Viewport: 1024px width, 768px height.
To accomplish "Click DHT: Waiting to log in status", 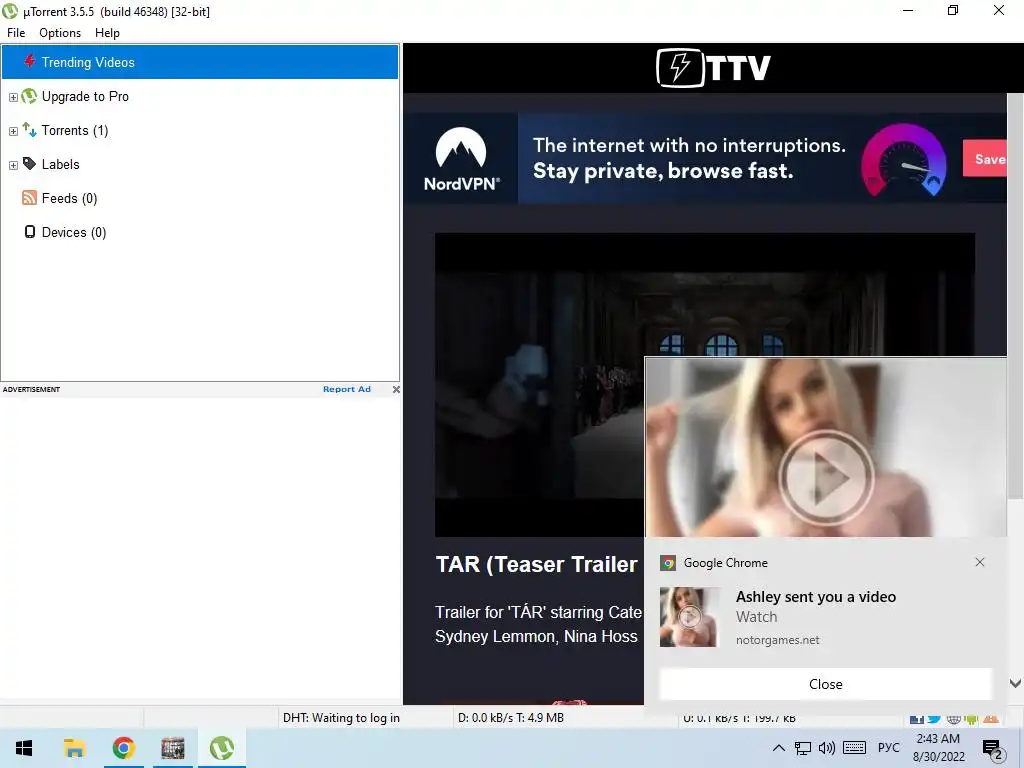I will pos(341,718).
